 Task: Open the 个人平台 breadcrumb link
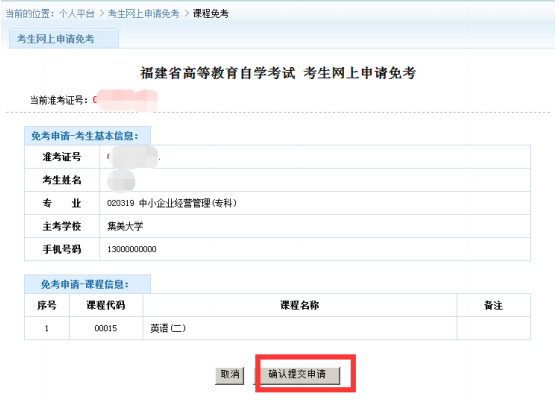[77, 14]
